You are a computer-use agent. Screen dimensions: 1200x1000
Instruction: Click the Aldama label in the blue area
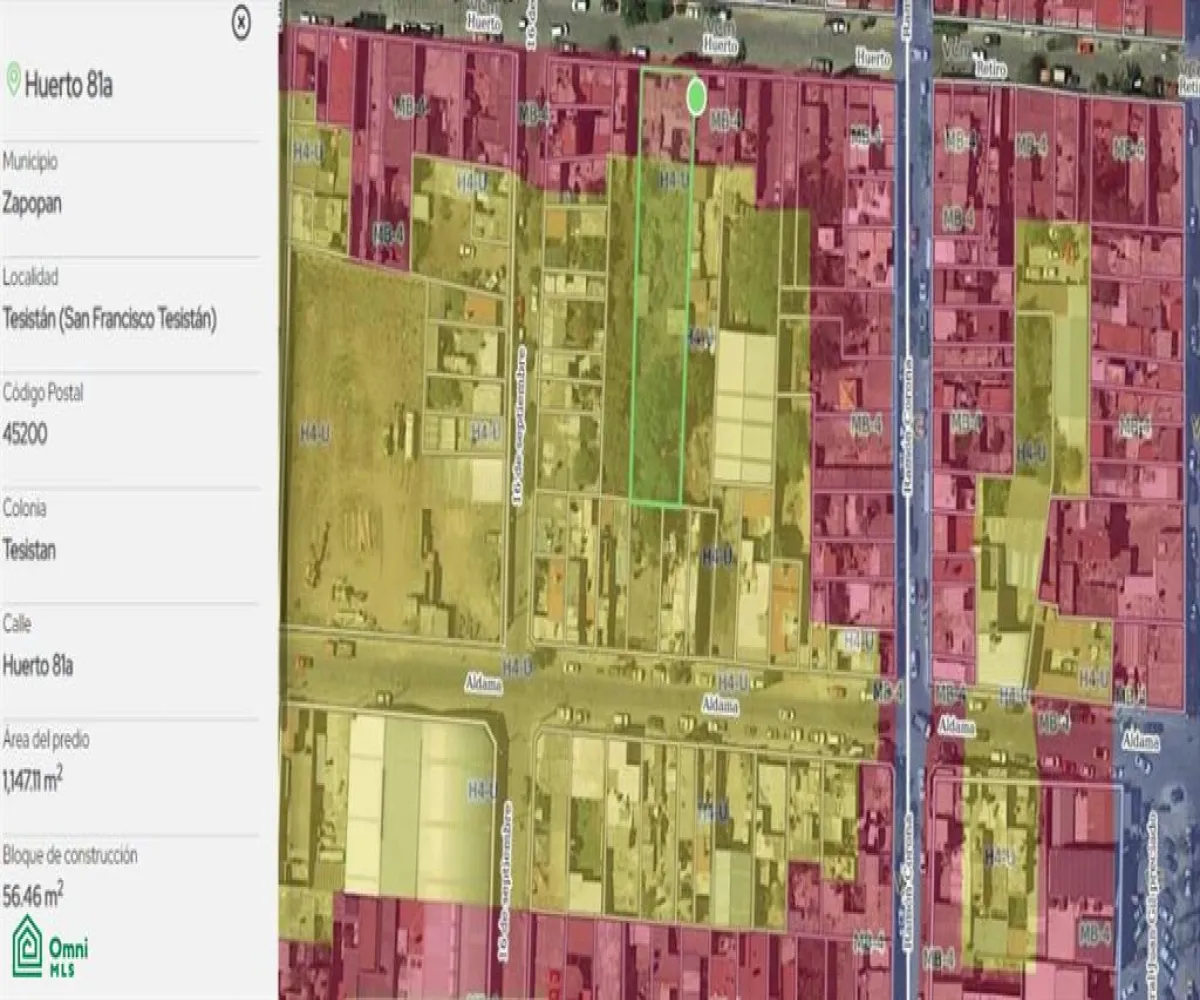point(1139,741)
